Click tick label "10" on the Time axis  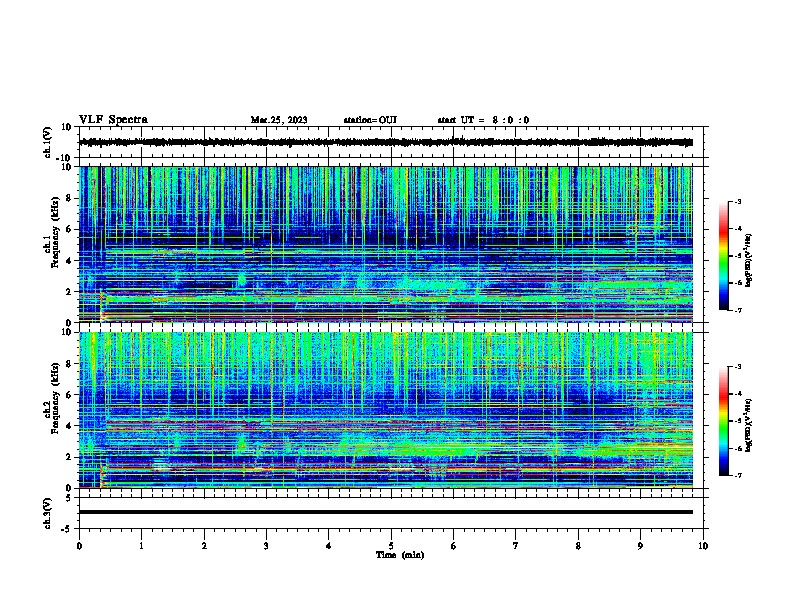point(703,546)
